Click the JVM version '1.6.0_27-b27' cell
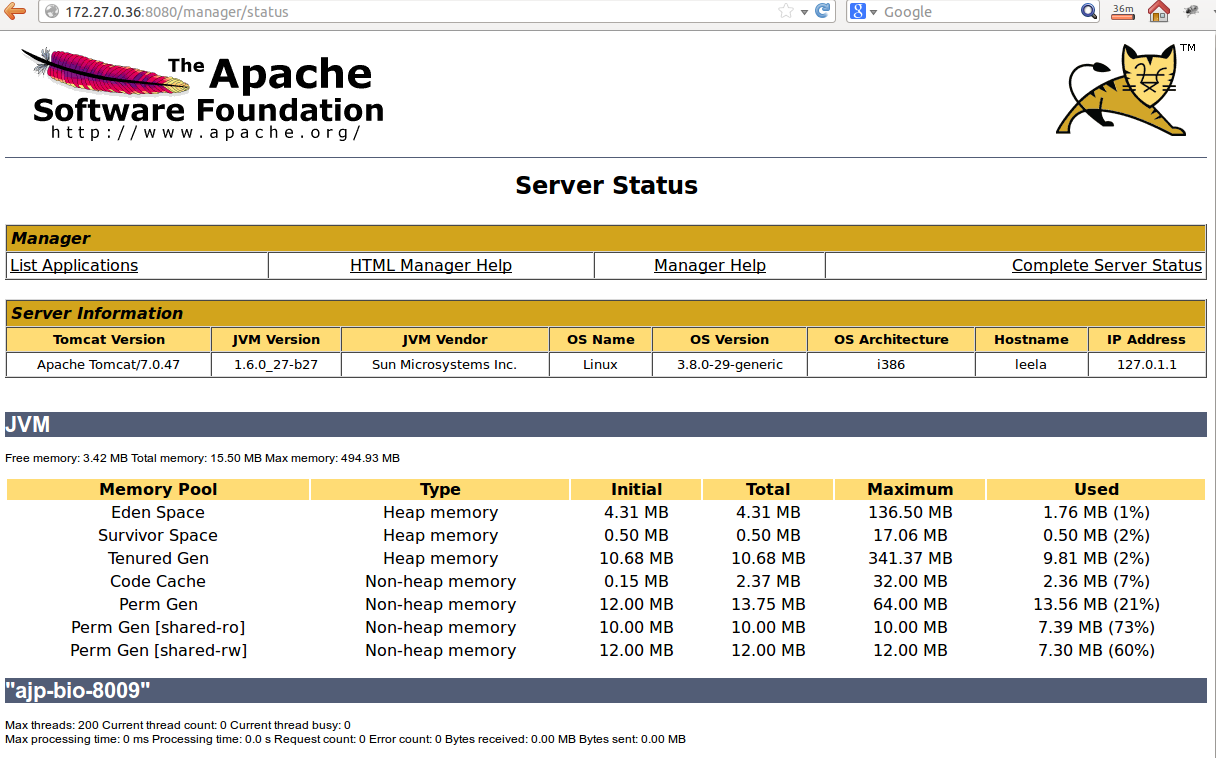 pos(276,364)
